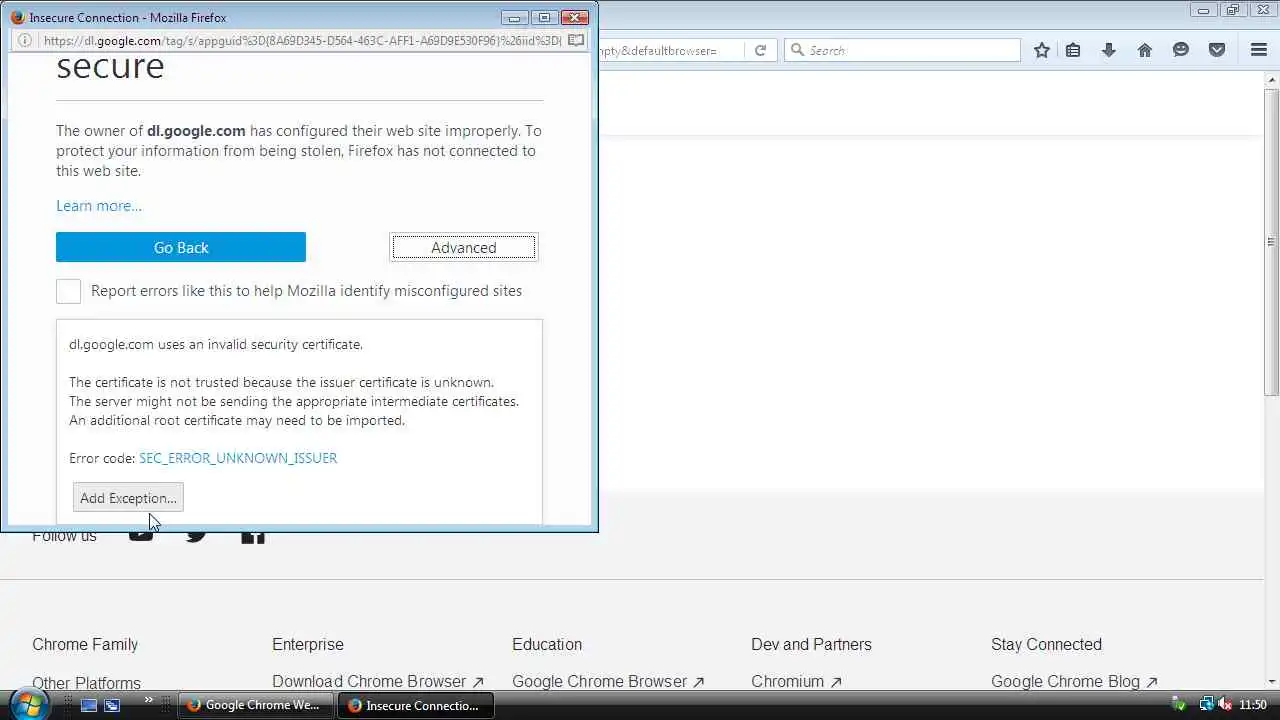Click Switch between windows quick launch icon
The height and width of the screenshot is (720, 1280).
tap(112, 705)
